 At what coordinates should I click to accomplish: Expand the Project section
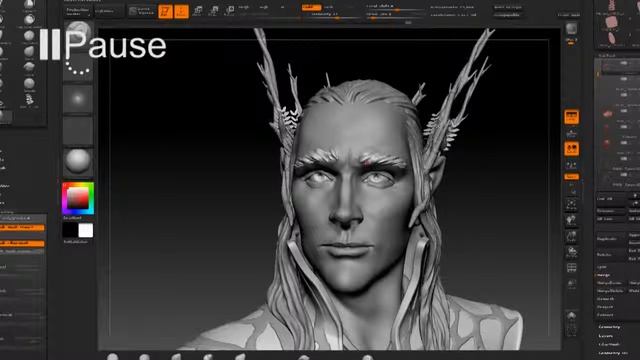[x=605, y=307]
